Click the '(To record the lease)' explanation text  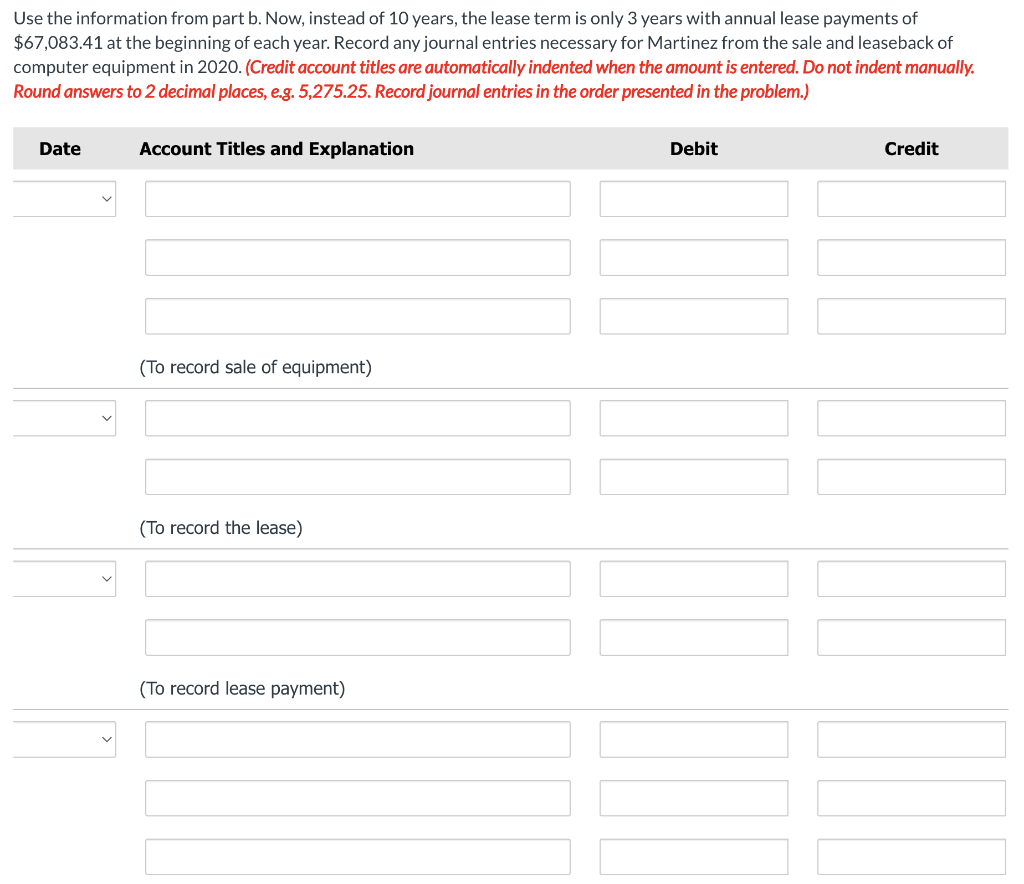[x=221, y=528]
